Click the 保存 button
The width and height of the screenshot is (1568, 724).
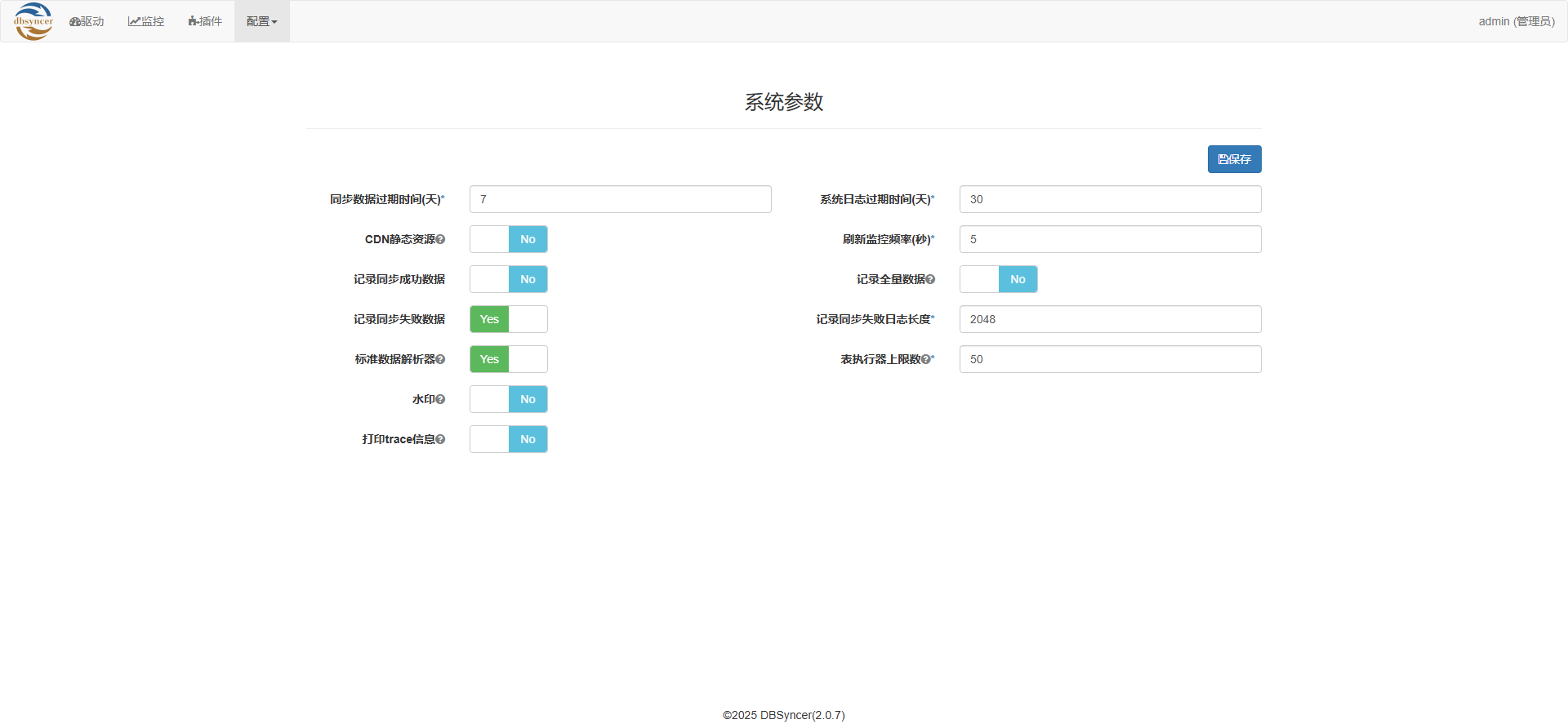click(1234, 159)
